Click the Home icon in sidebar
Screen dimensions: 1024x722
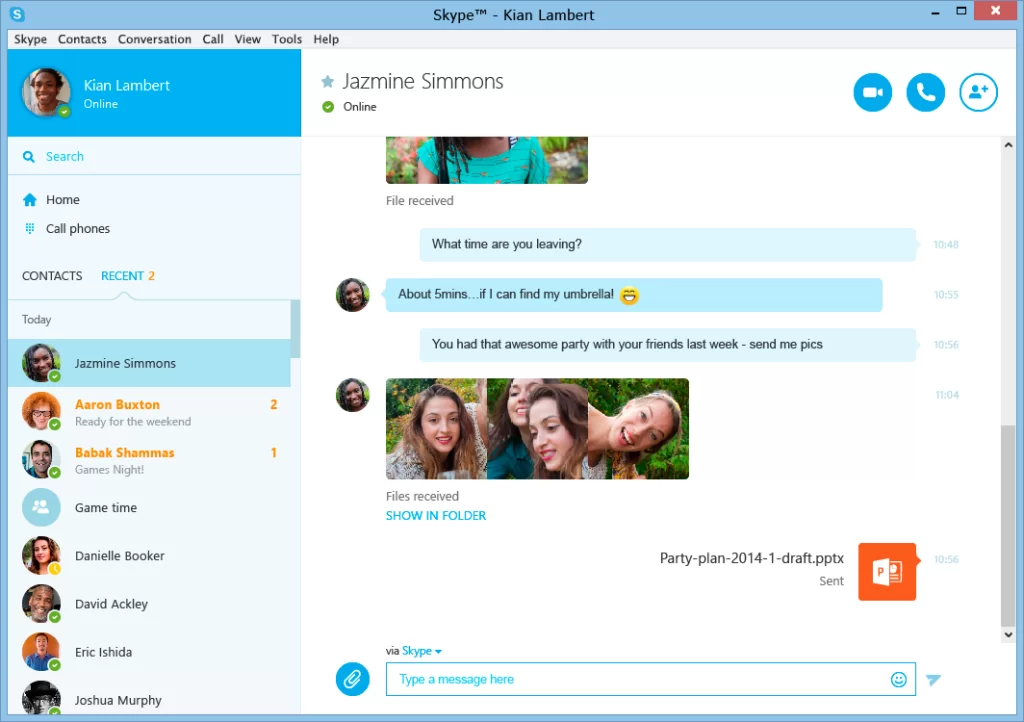click(31, 200)
